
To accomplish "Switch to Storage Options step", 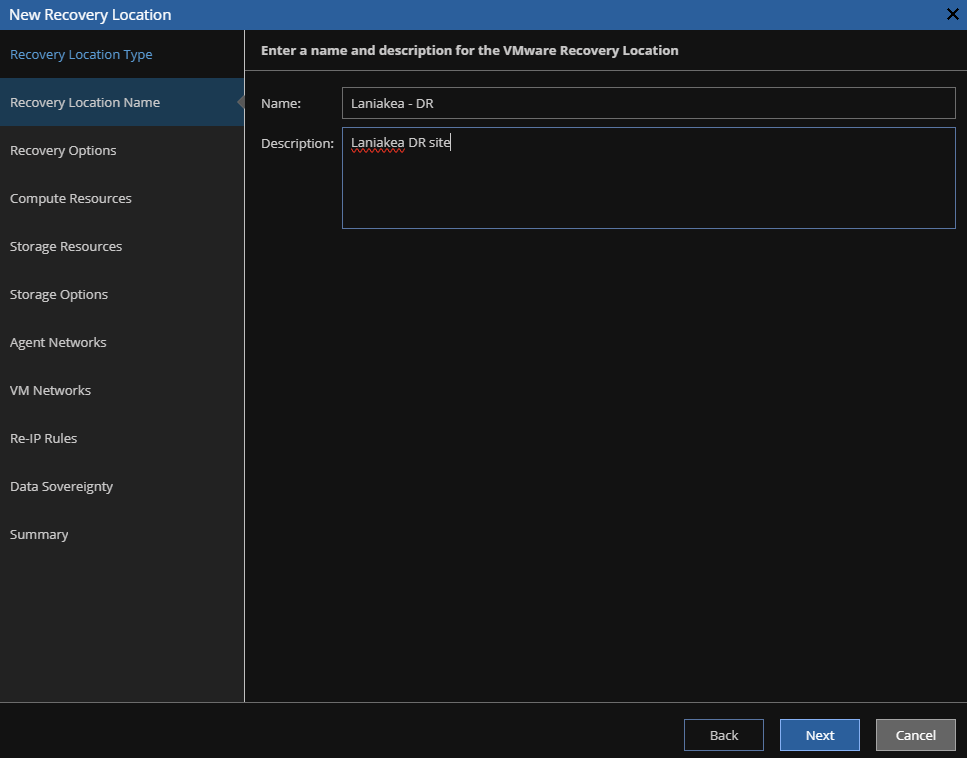I will [122, 295].
